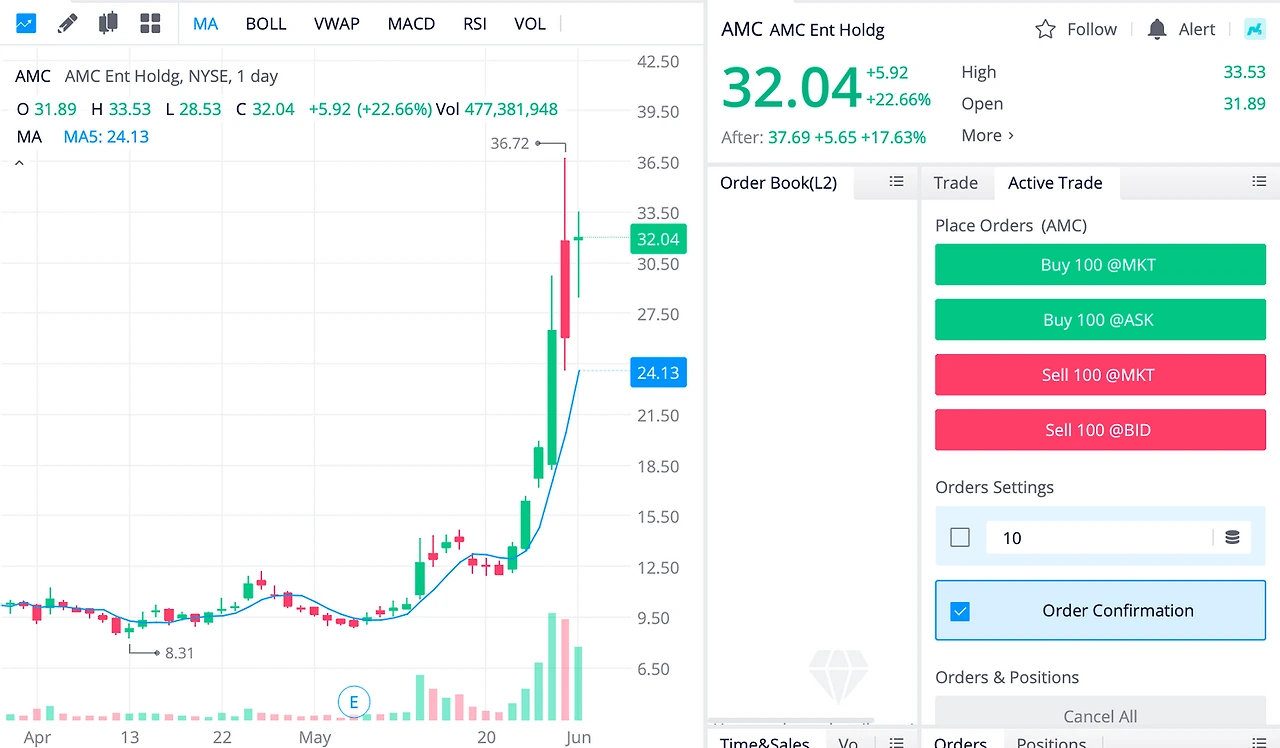Click the blue 24.13 MA price tag
The image size is (1280, 748).
658,373
